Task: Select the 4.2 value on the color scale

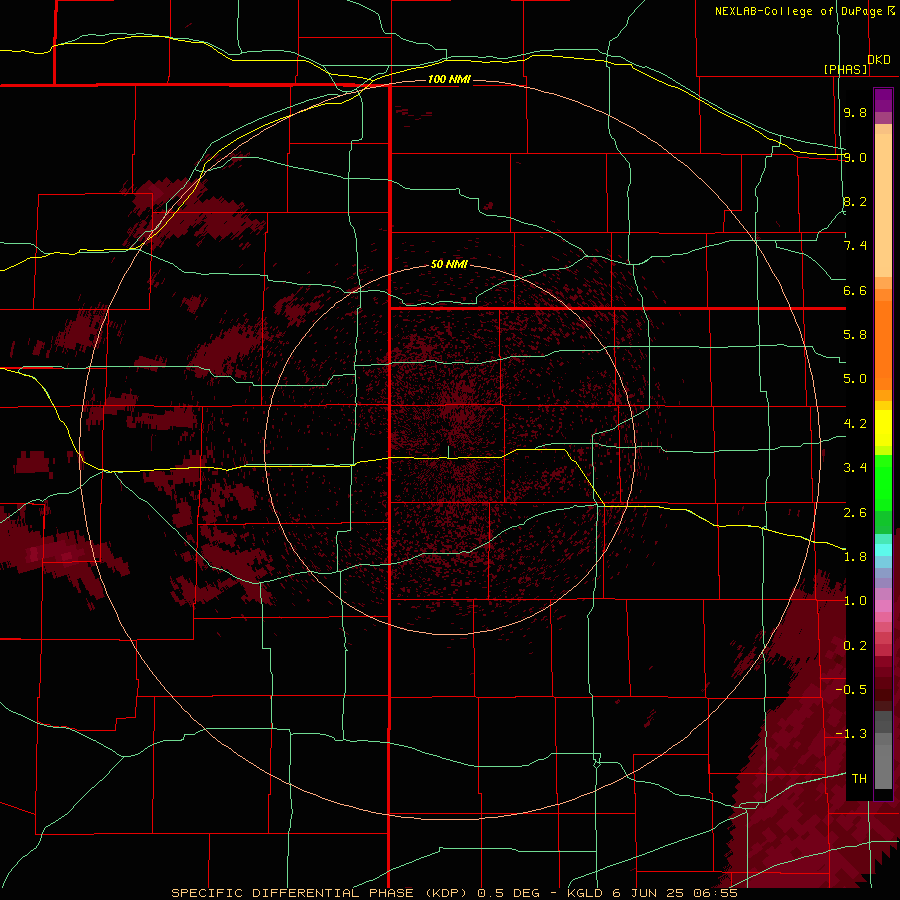Action: click(x=855, y=424)
